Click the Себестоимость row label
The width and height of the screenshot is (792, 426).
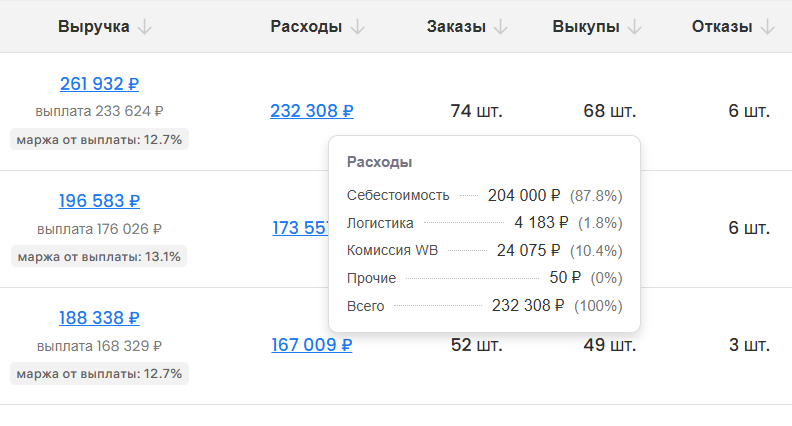click(x=398, y=196)
